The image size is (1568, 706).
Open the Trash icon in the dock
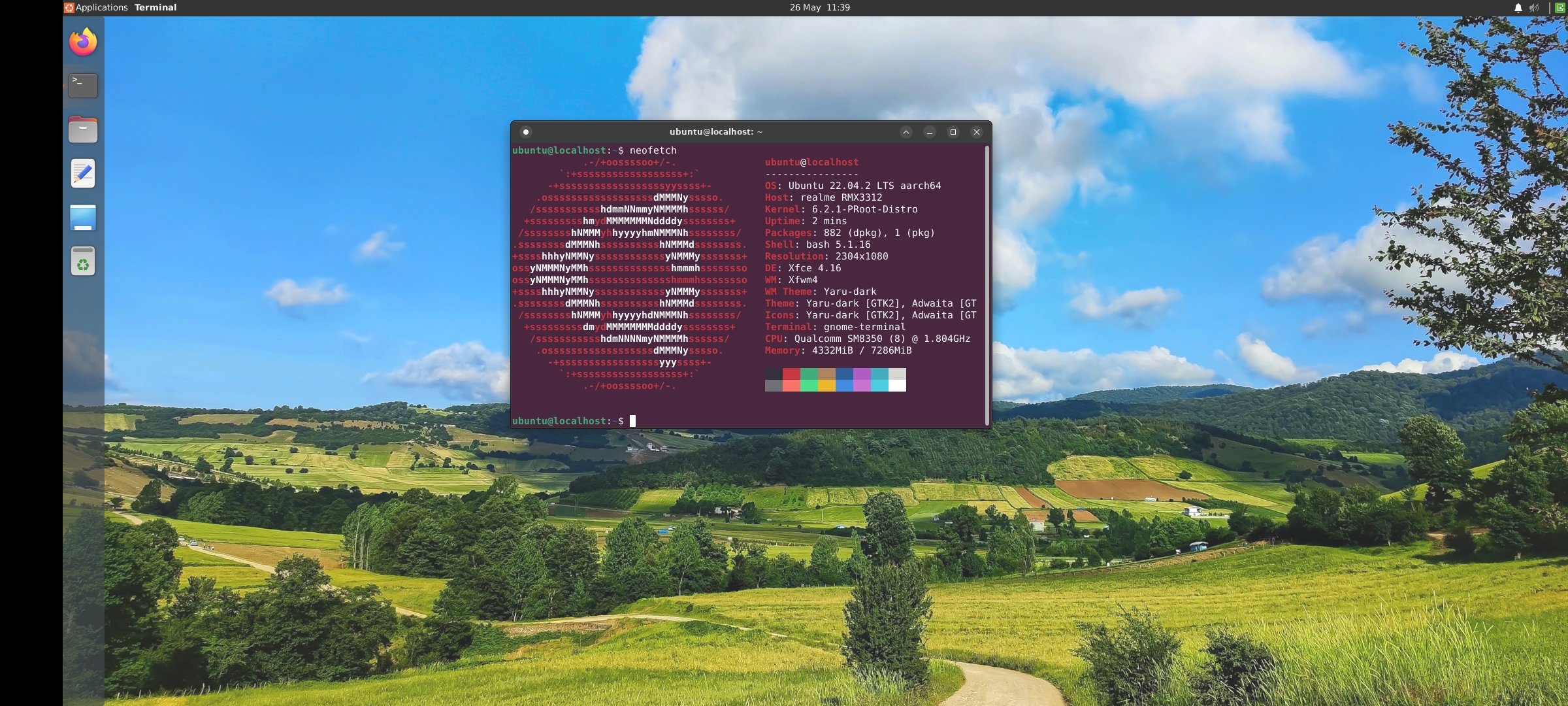(83, 261)
